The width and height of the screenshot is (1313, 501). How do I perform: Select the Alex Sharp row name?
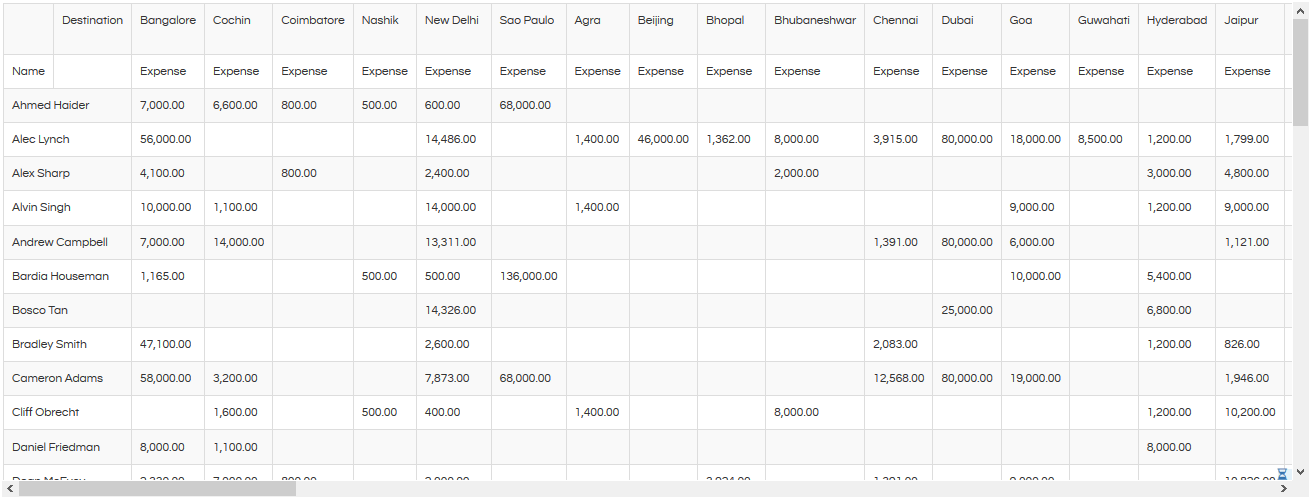[67, 173]
